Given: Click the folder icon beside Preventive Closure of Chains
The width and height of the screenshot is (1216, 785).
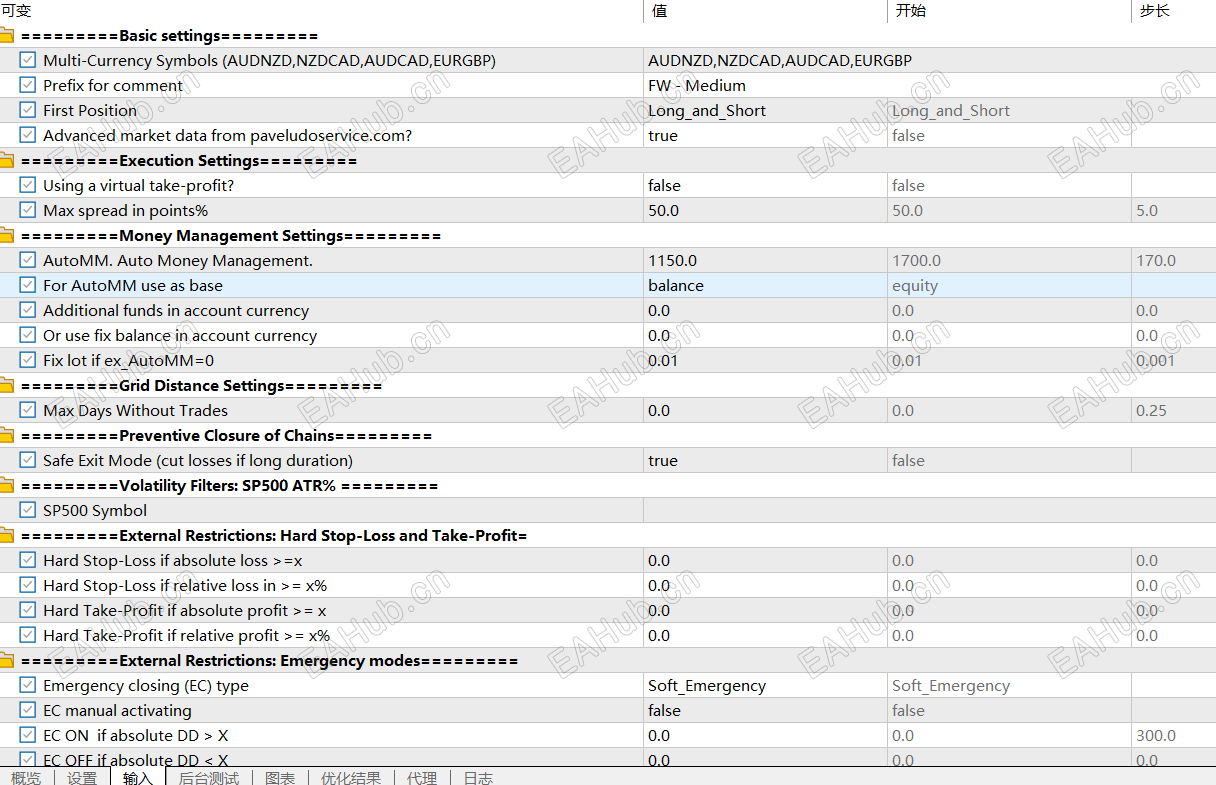Looking at the screenshot, I should coord(10,435).
